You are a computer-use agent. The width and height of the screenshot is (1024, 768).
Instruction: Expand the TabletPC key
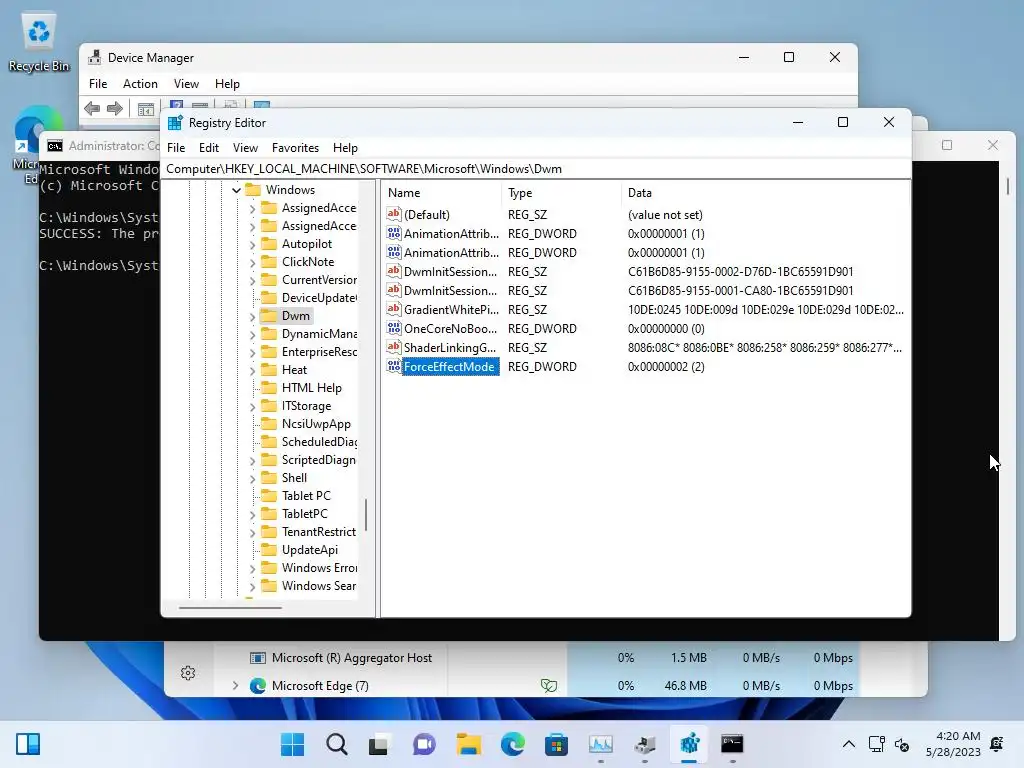pos(252,515)
